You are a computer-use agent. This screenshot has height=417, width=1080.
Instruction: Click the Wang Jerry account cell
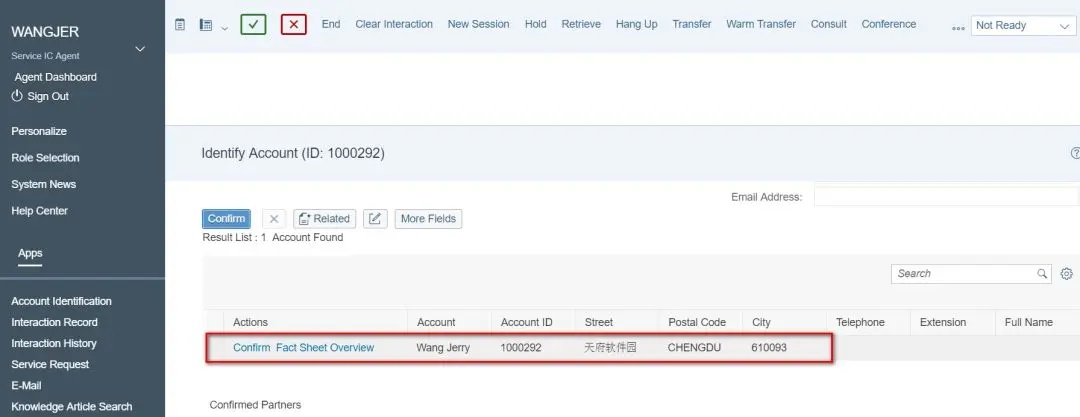443,347
